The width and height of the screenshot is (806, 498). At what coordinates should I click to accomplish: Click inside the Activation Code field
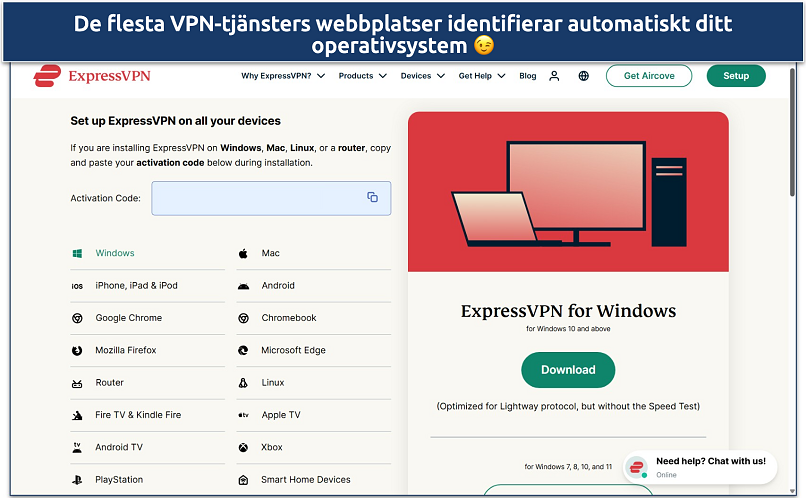tap(258, 198)
